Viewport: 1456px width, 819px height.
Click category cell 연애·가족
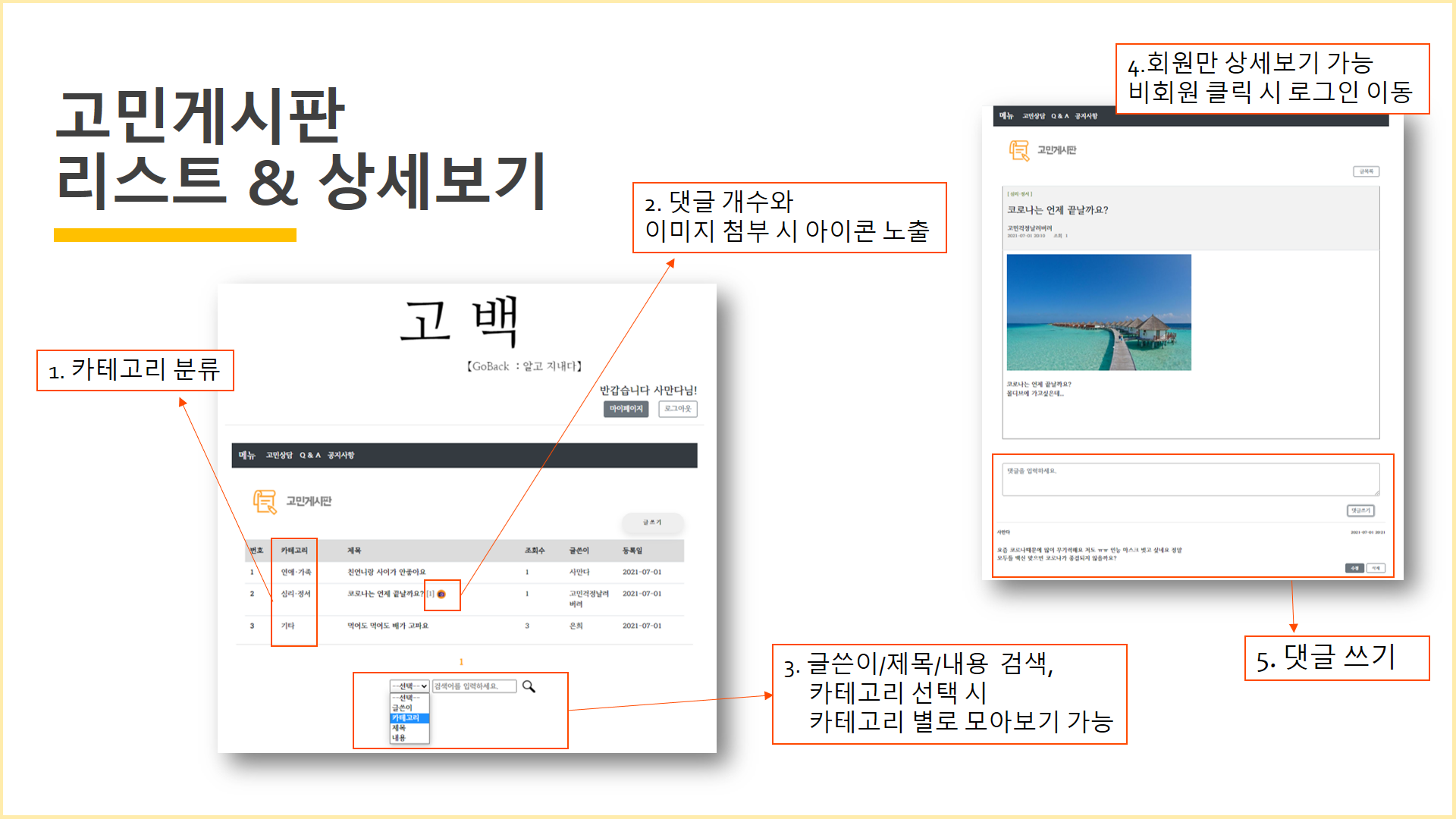tap(296, 572)
